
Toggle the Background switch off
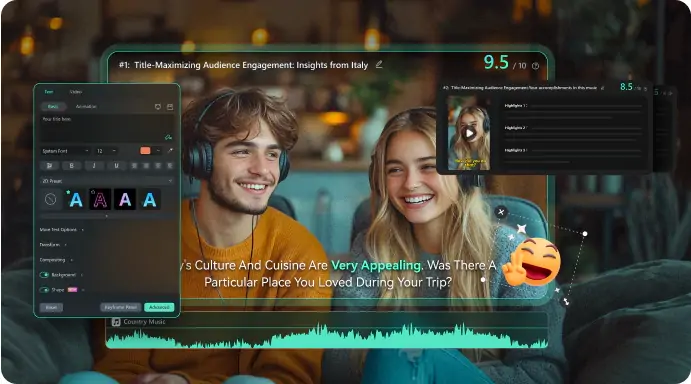(44, 275)
